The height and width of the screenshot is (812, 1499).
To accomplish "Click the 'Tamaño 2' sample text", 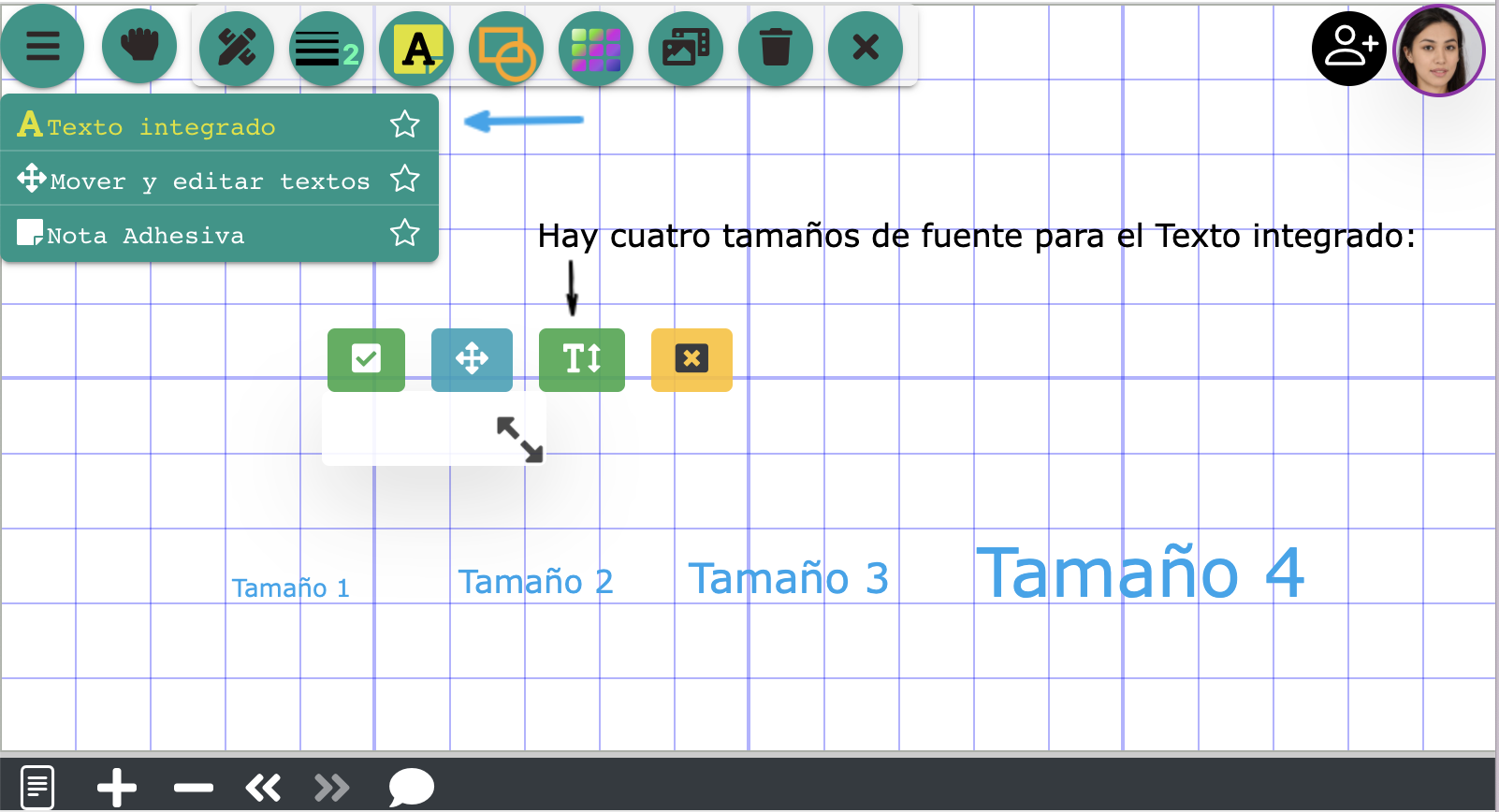I will point(535,582).
